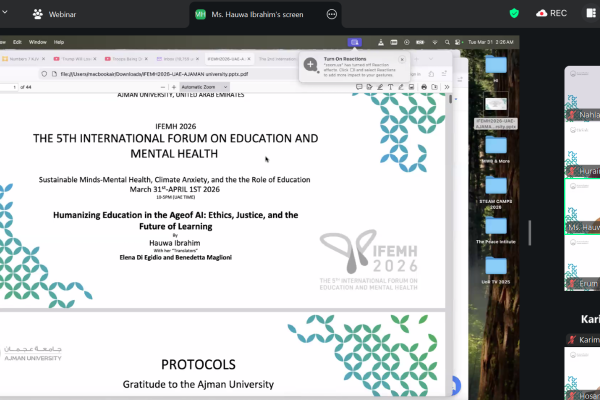Click the Wi-Fi icon in menu bar
The height and width of the screenshot is (400, 600).
click(x=434, y=42)
